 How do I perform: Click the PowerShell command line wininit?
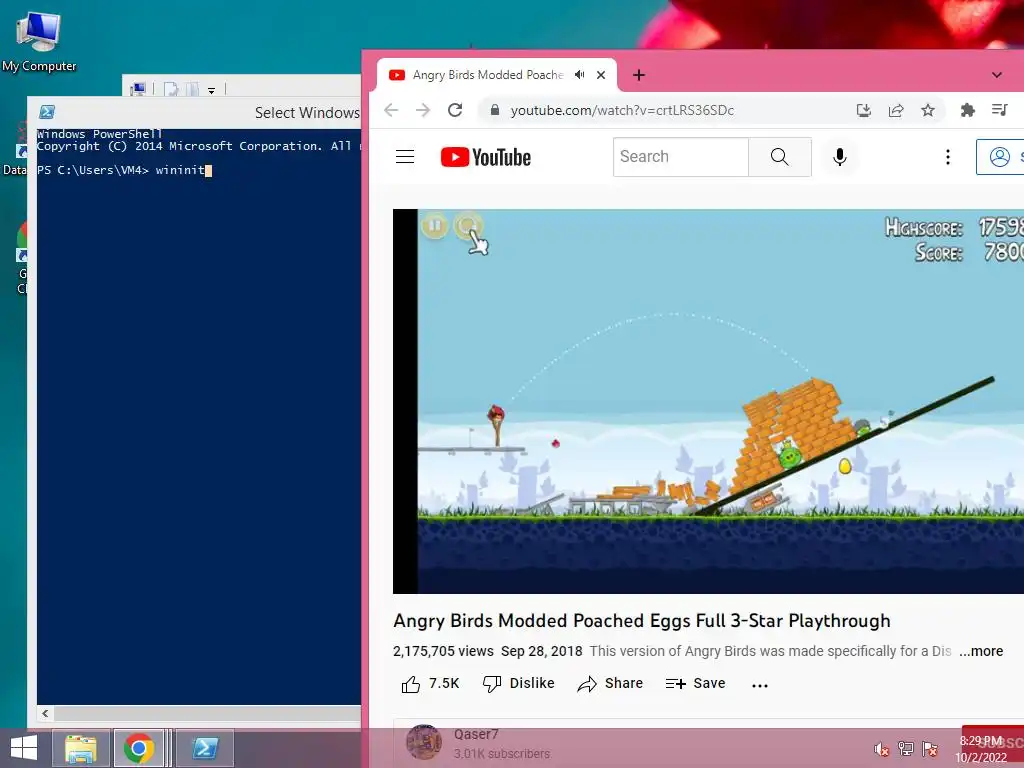(180, 170)
